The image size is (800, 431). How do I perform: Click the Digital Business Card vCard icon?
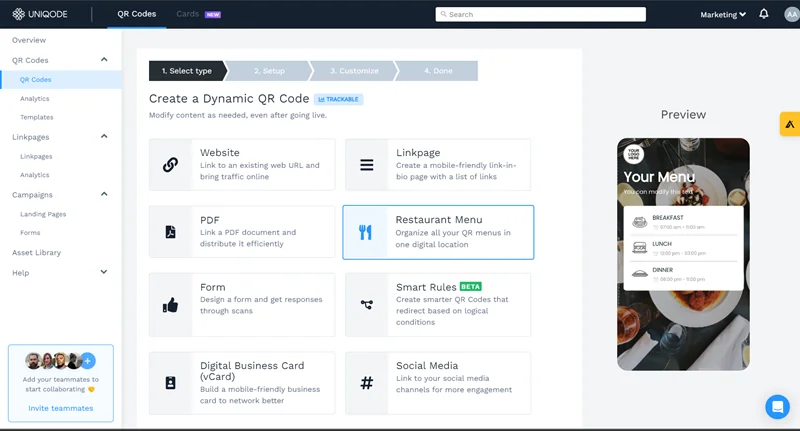[x=170, y=383]
